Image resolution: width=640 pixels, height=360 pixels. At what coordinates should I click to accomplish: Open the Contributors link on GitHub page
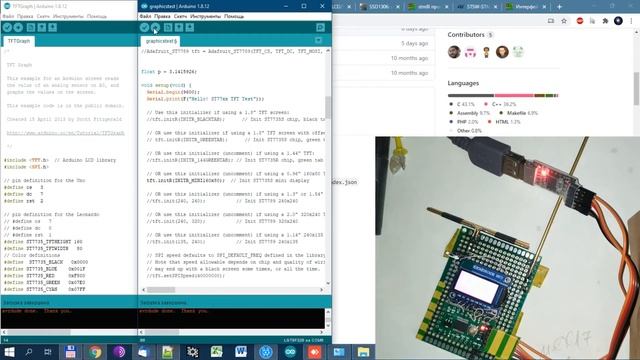[x=466, y=35]
